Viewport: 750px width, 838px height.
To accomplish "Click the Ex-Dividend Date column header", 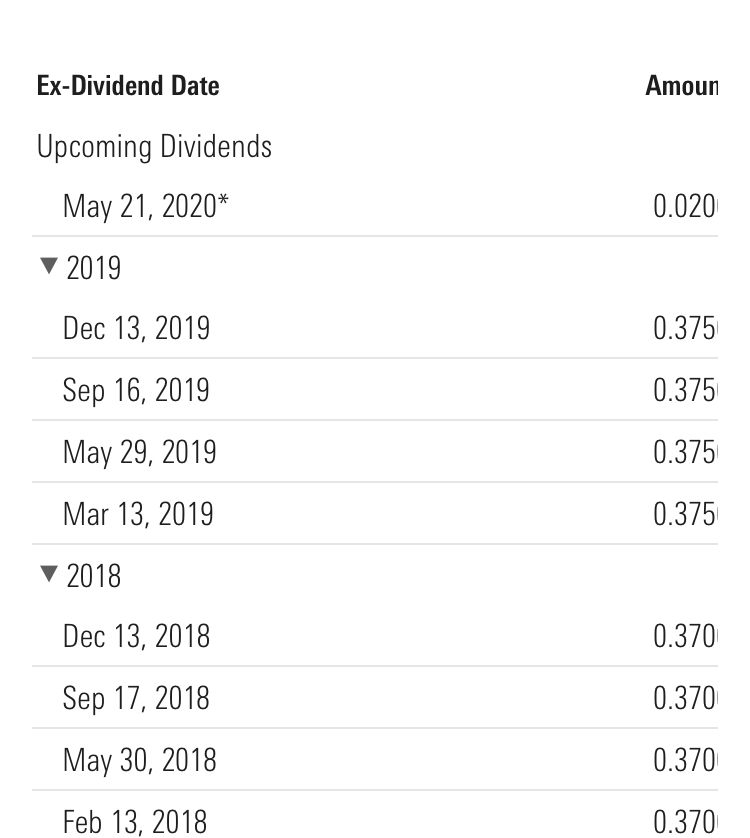I will [128, 86].
